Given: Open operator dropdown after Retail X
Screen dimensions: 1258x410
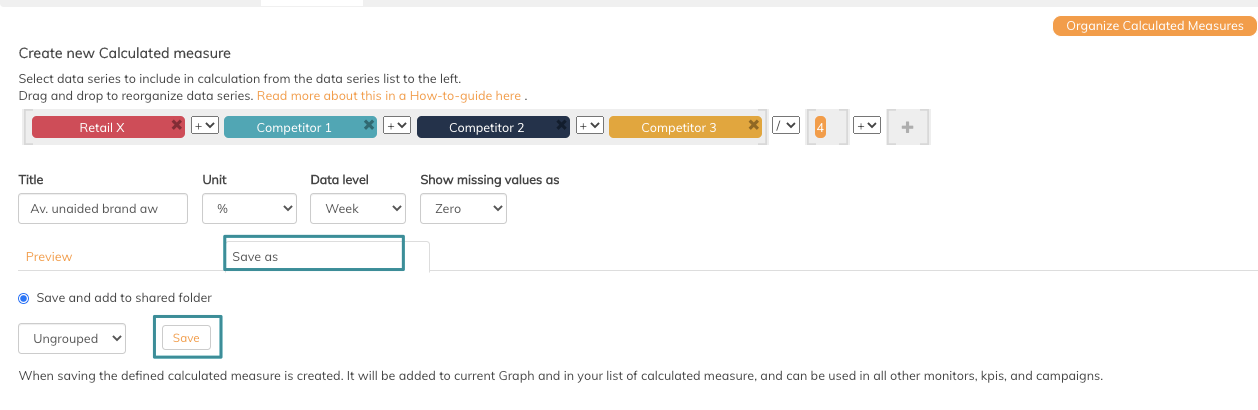Looking at the screenshot, I should click(205, 125).
